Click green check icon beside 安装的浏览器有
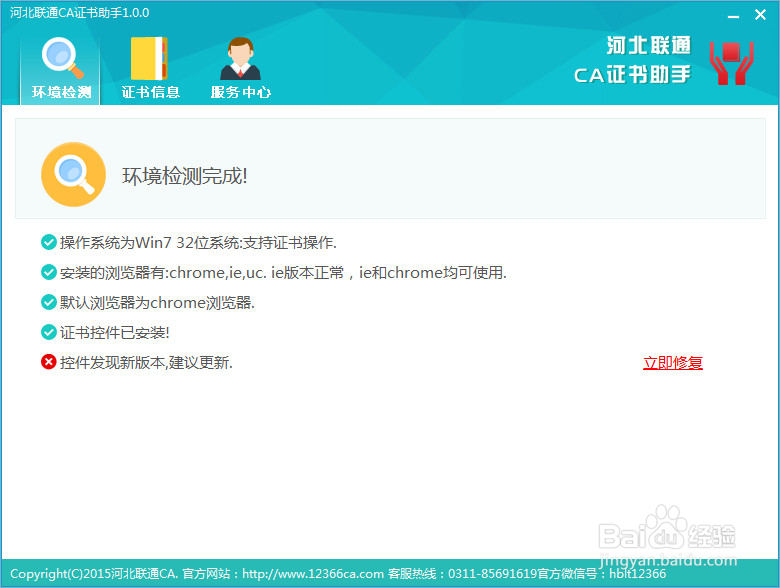The width and height of the screenshot is (780, 588). tap(48, 272)
